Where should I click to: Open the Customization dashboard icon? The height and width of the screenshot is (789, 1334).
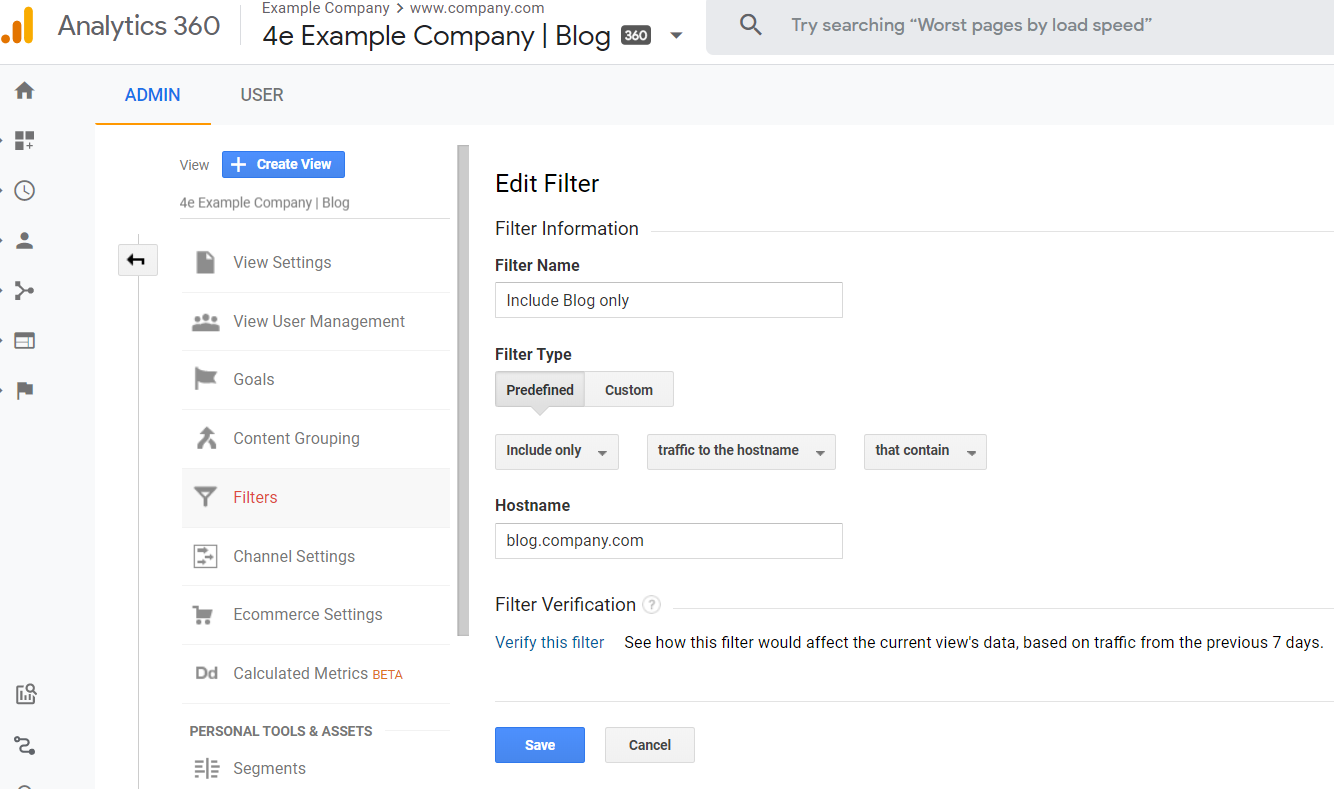(x=25, y=141)
